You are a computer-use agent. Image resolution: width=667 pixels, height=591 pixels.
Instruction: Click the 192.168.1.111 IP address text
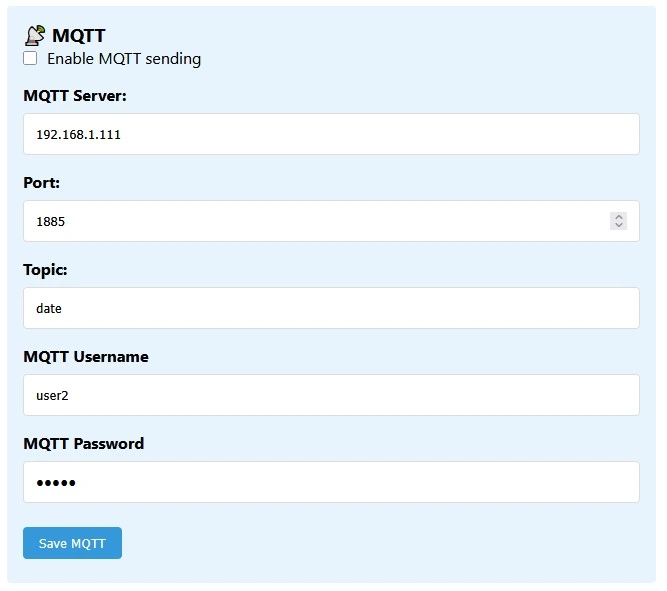(x=78, y=134)
